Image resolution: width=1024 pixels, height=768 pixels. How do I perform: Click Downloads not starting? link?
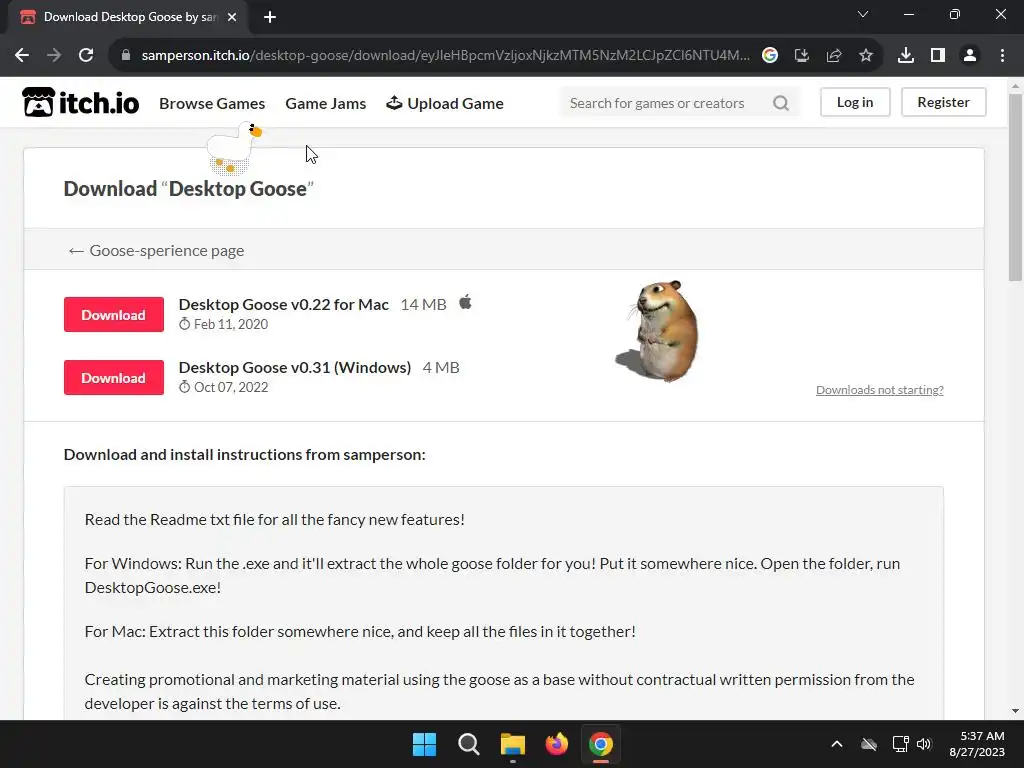(x=880, y=390)
